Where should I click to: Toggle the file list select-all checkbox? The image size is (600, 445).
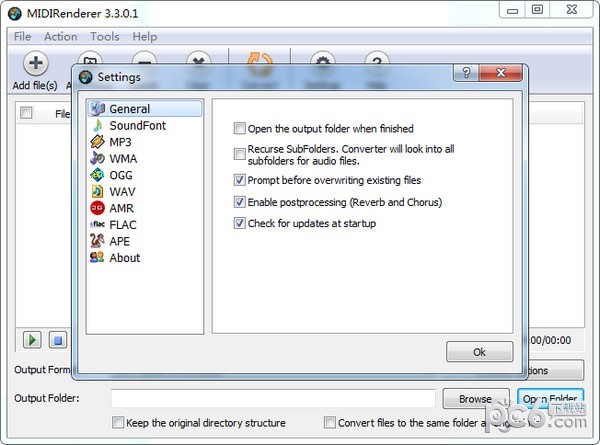point(26,113)
